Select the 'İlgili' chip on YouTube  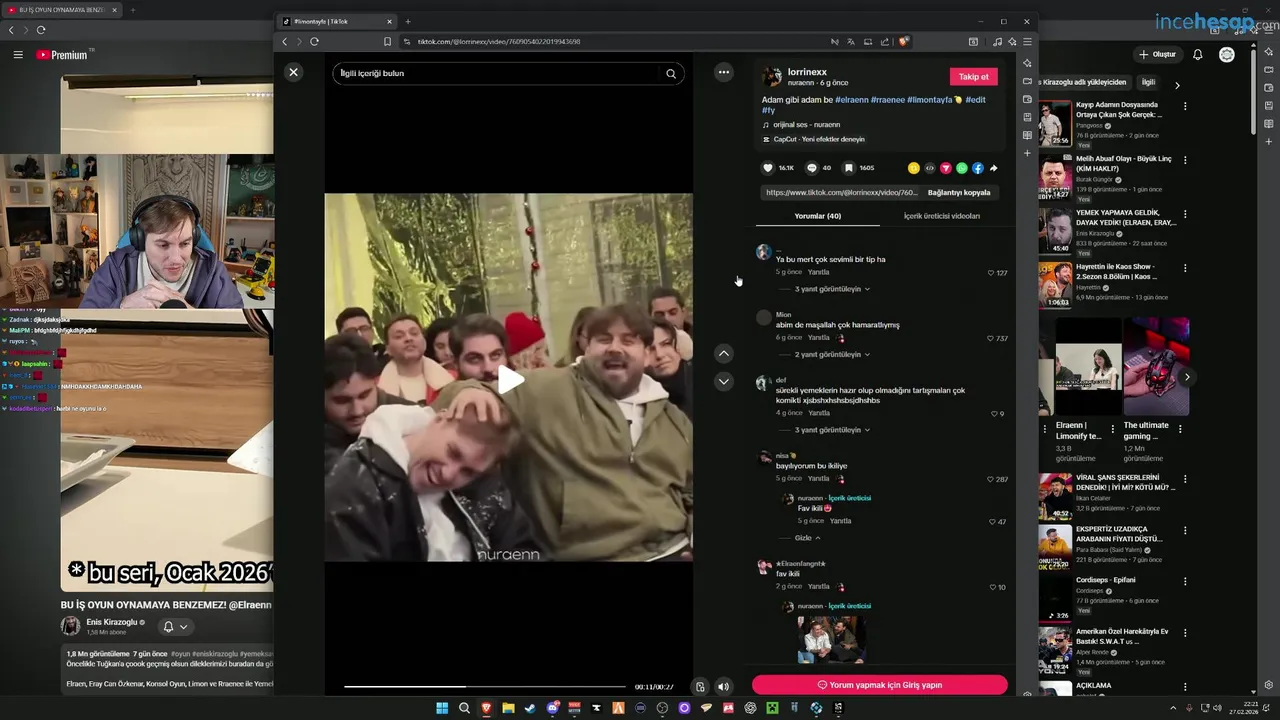[x=1148, y=82]
